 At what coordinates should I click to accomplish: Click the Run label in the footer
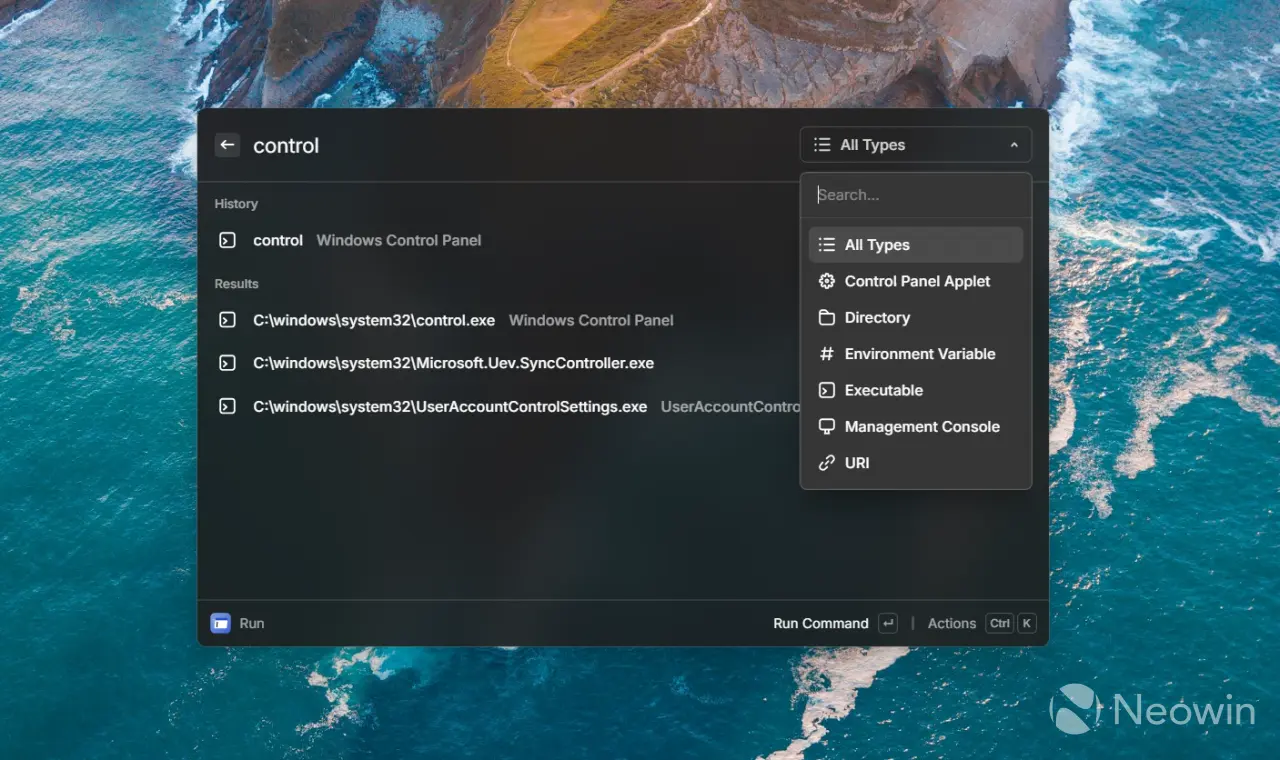coord(252,623)
